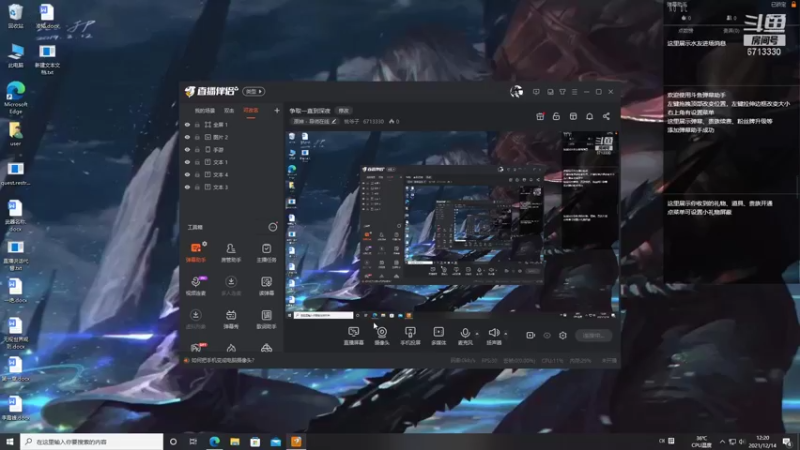The image size is (800, 450).
Task: Expand speaker options arrow
Action: (x=506, y=334)
